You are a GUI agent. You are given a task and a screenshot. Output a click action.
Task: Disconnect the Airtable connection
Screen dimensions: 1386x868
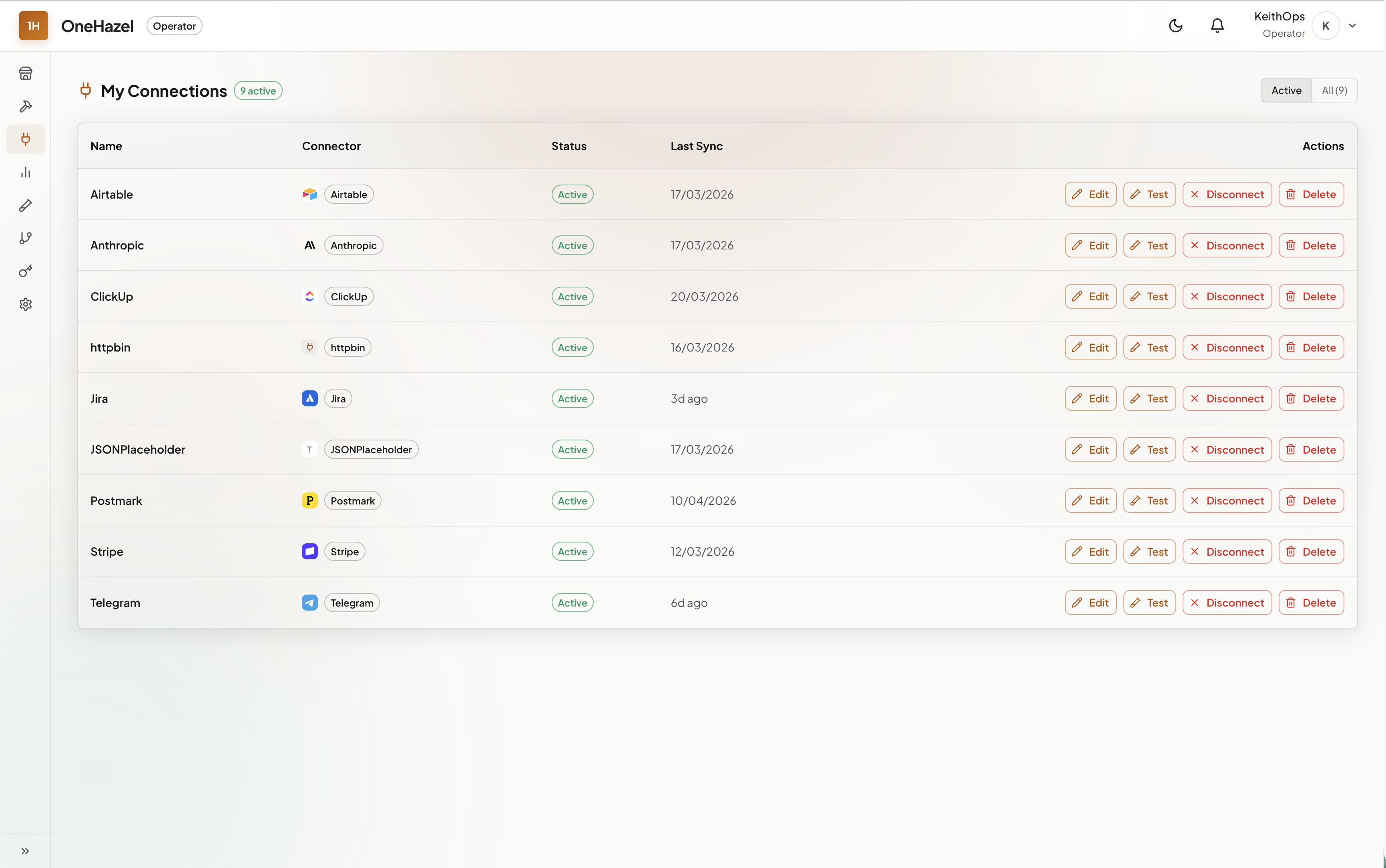point(1227,195)
